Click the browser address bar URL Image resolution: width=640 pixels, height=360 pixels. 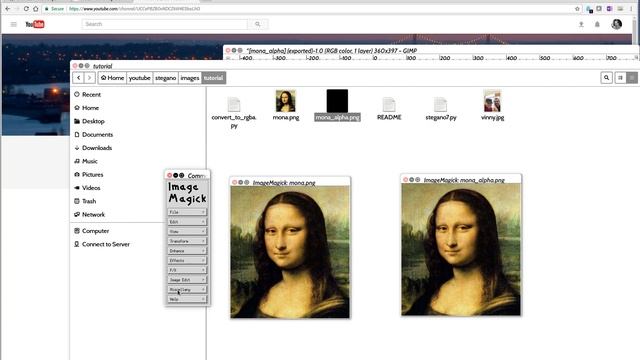[x=135, y=9]
